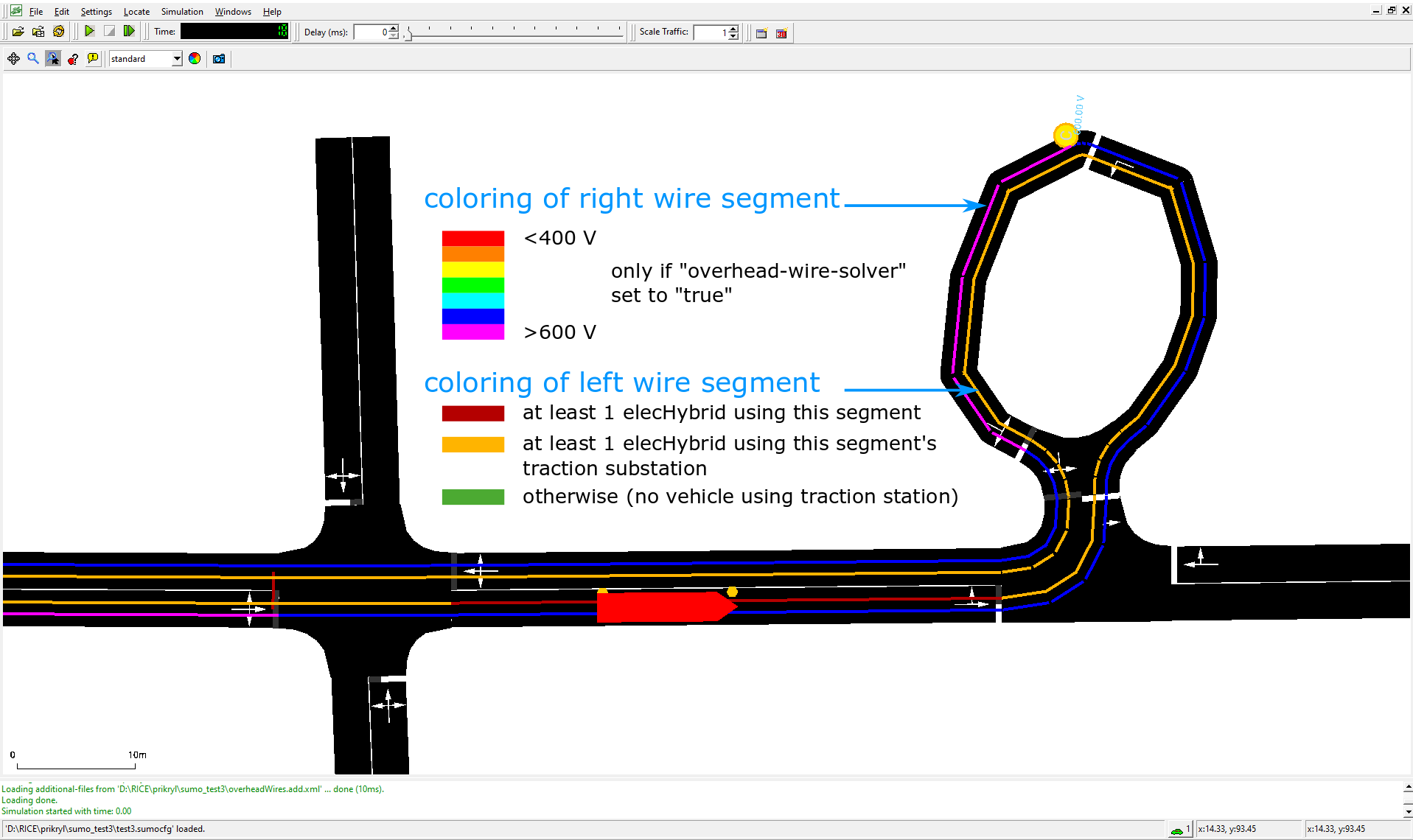This screenshot has height=840, width=1413.
Task: Start the simulation with the Run button
Action: tap(89, 31)
